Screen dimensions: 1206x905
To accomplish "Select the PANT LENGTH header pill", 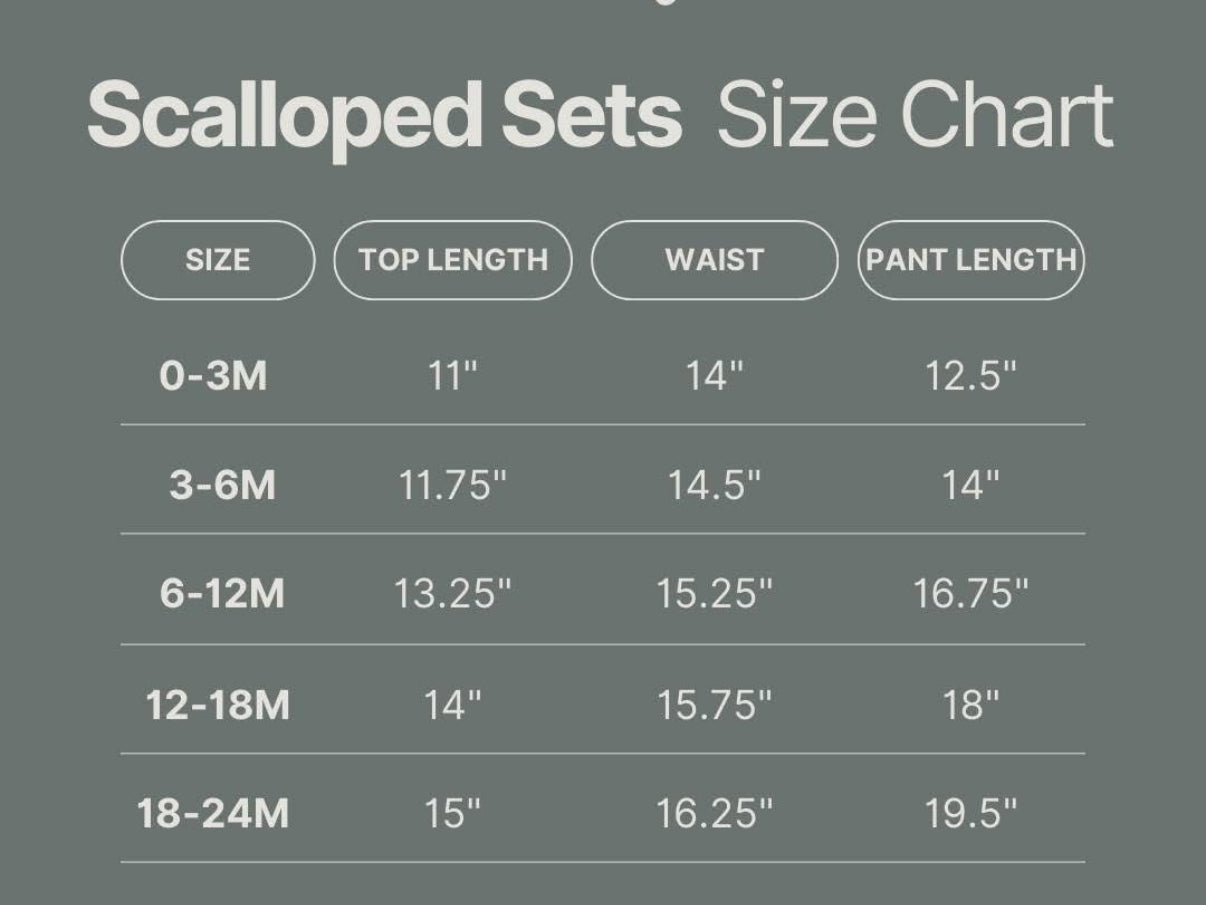I will point(970,260).
